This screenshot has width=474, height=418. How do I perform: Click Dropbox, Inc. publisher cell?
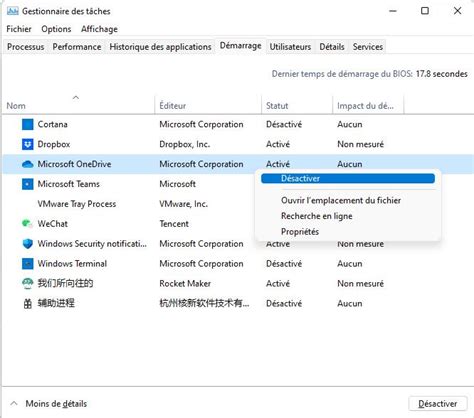coord(185,144)
